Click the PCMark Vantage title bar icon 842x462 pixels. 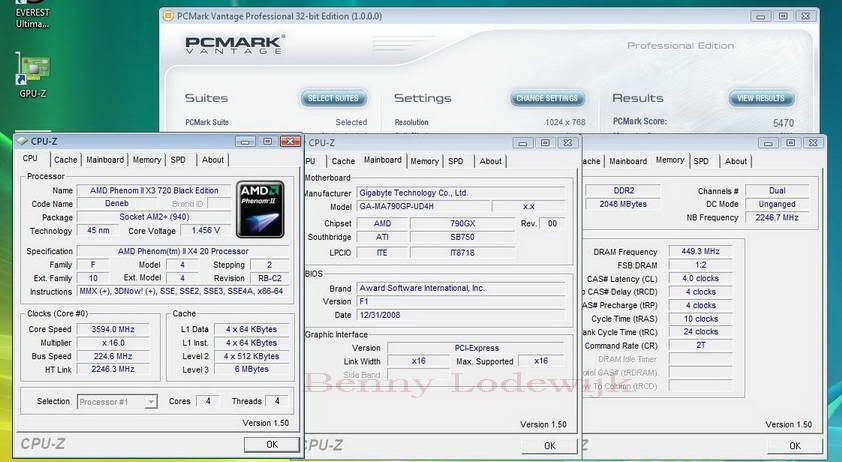(168, 16)
